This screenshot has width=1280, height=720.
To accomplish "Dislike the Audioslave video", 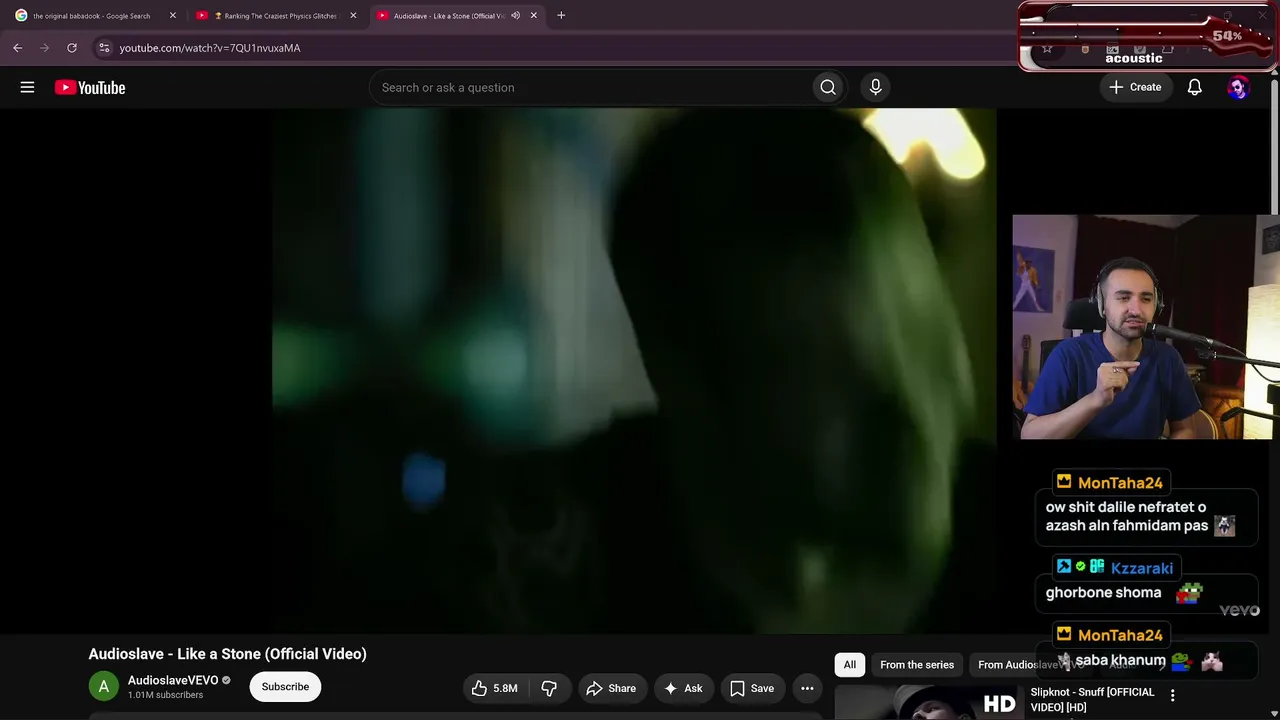I will [x=549, y=688].
